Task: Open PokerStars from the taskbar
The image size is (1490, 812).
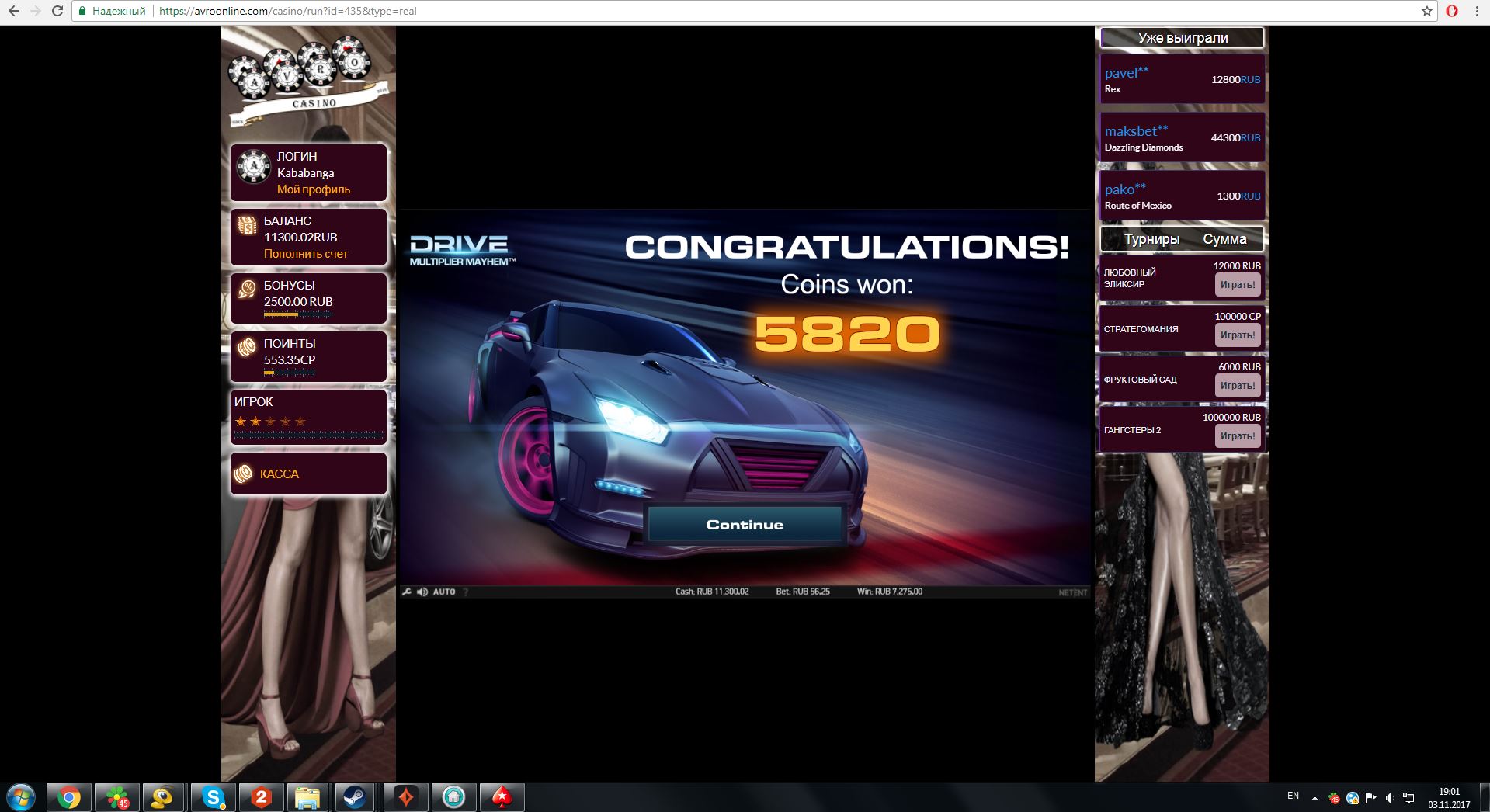Action: click(502, 797)
